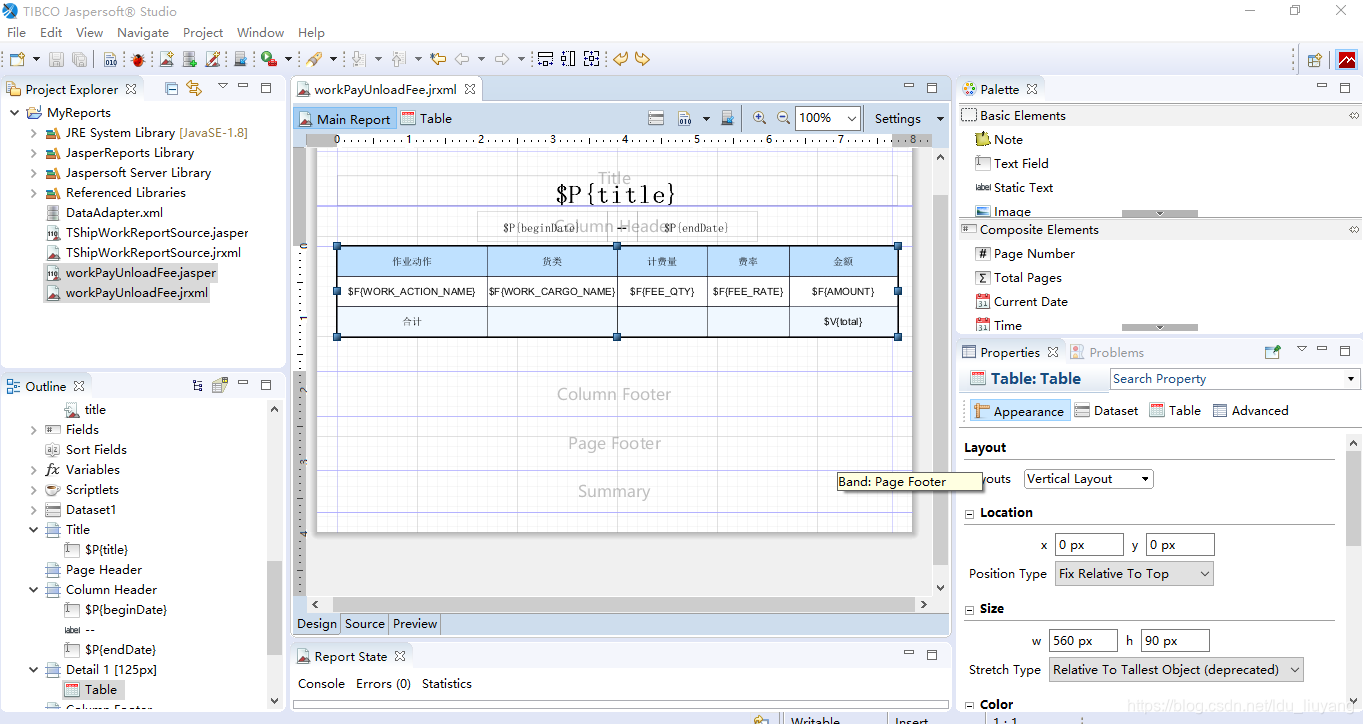Collapse the Column Header node in Outline
1363x724 pixels.
coord(33,590)
